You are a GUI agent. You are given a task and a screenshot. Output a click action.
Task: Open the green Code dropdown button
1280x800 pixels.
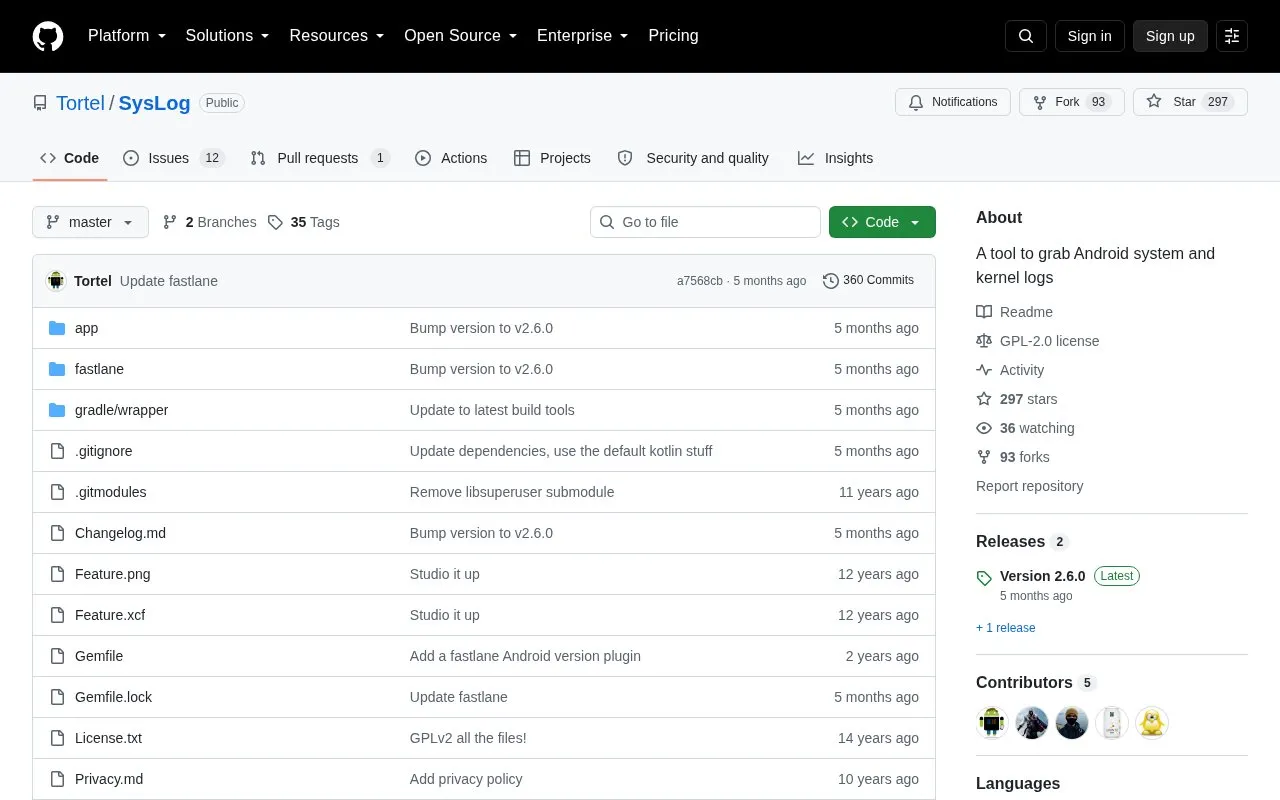pos(882,222)
